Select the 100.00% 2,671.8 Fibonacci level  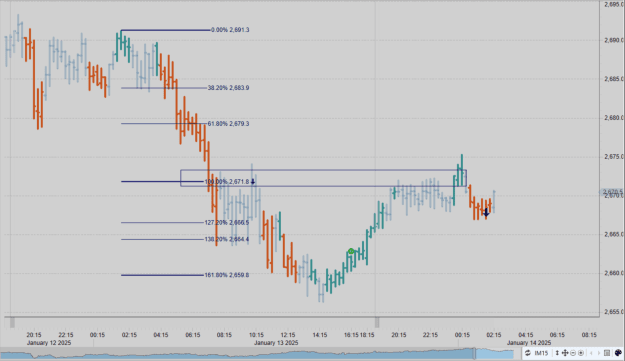pyautogui.click(x=227, y=182)
